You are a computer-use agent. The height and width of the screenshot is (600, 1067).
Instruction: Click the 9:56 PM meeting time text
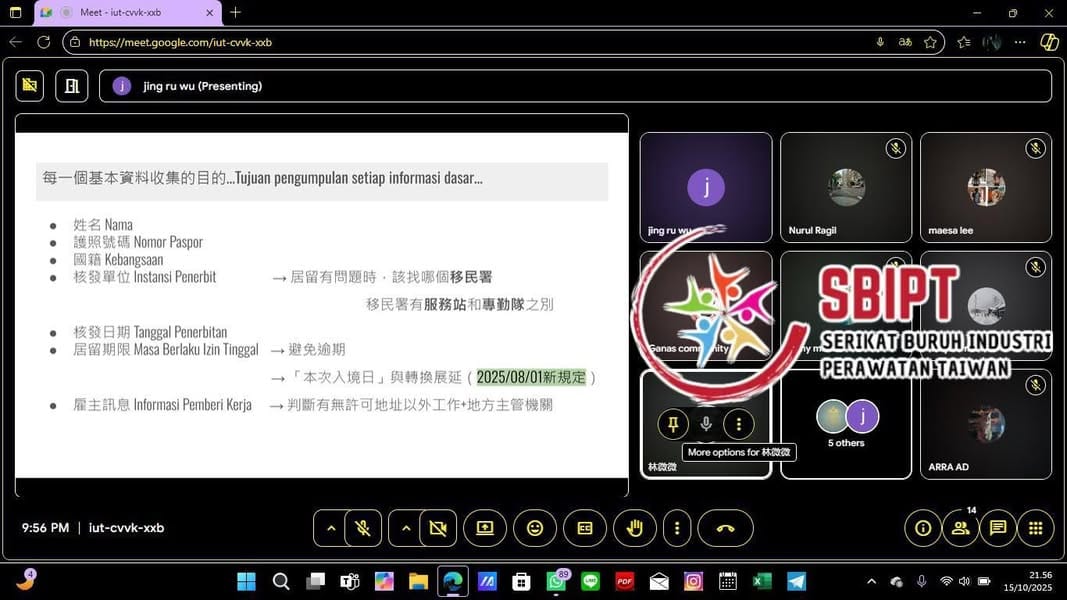[46, 528]
